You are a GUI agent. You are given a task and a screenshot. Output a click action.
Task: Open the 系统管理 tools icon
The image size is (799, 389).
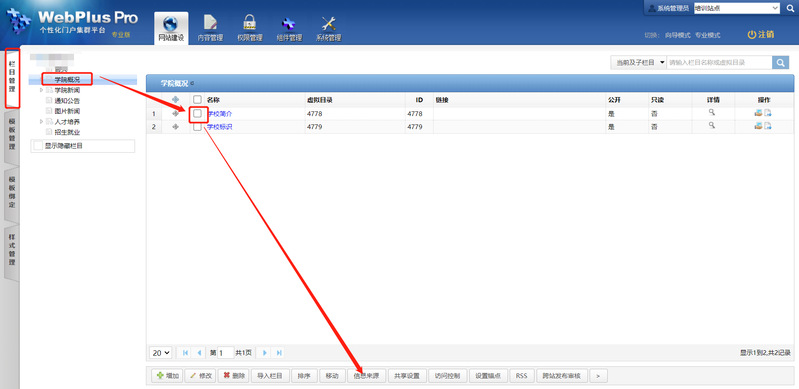pos(328,29)
